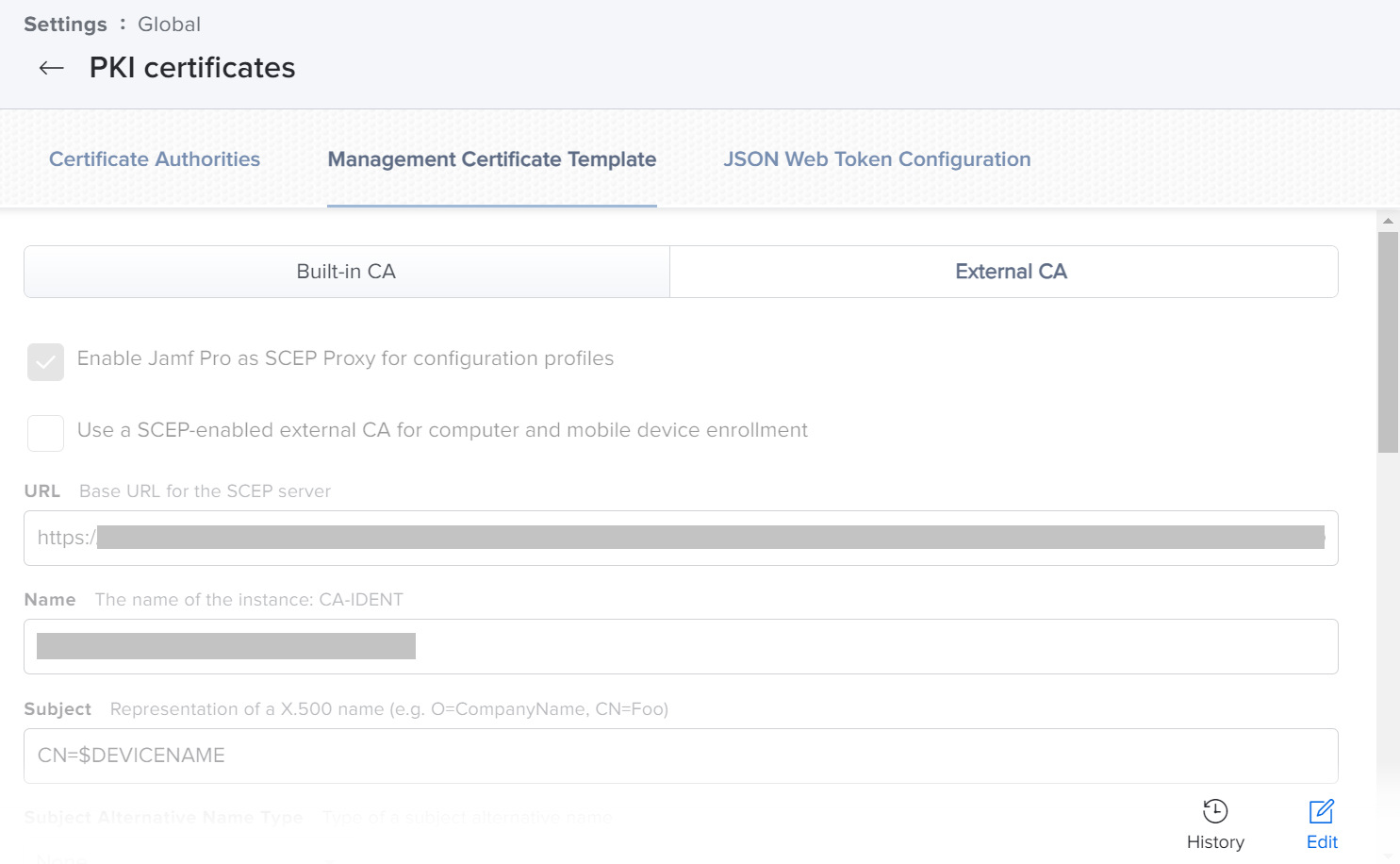Viewport: 1400px width, 864px height.
Task: Choose the External CA segment
Action: point(1004,272)
